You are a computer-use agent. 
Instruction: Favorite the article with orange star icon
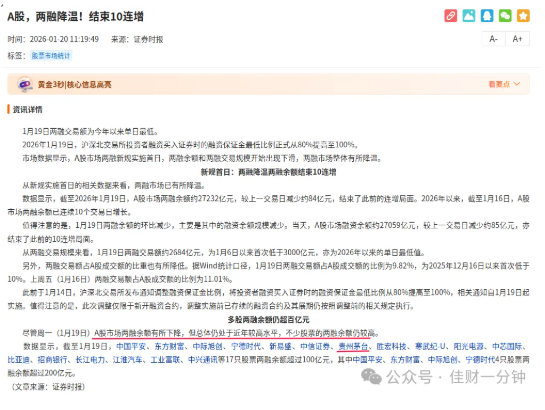coord(523,16)
